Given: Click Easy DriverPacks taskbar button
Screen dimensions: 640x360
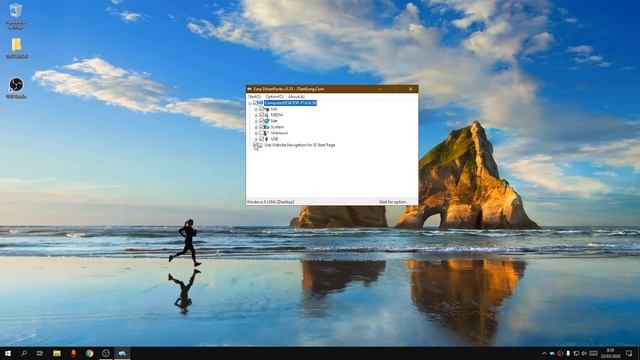Looking at the screenshot, I should (122, 353).
